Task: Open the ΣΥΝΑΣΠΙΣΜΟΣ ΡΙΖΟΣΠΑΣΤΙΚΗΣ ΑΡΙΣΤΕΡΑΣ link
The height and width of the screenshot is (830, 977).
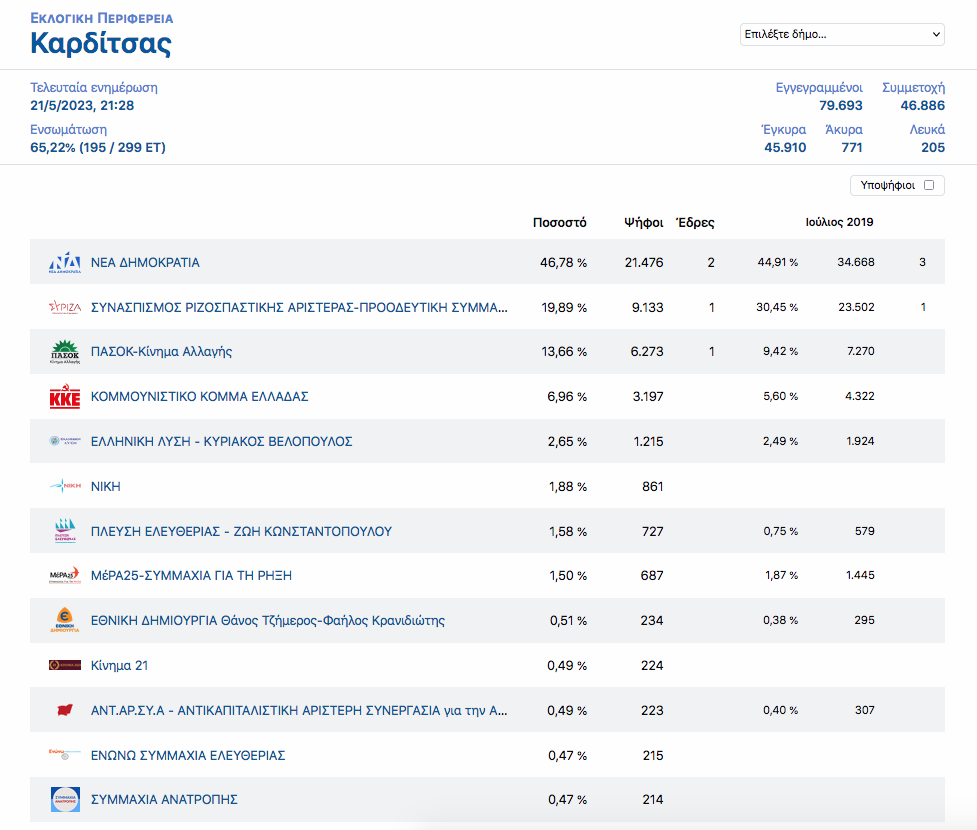Action: 299,307
